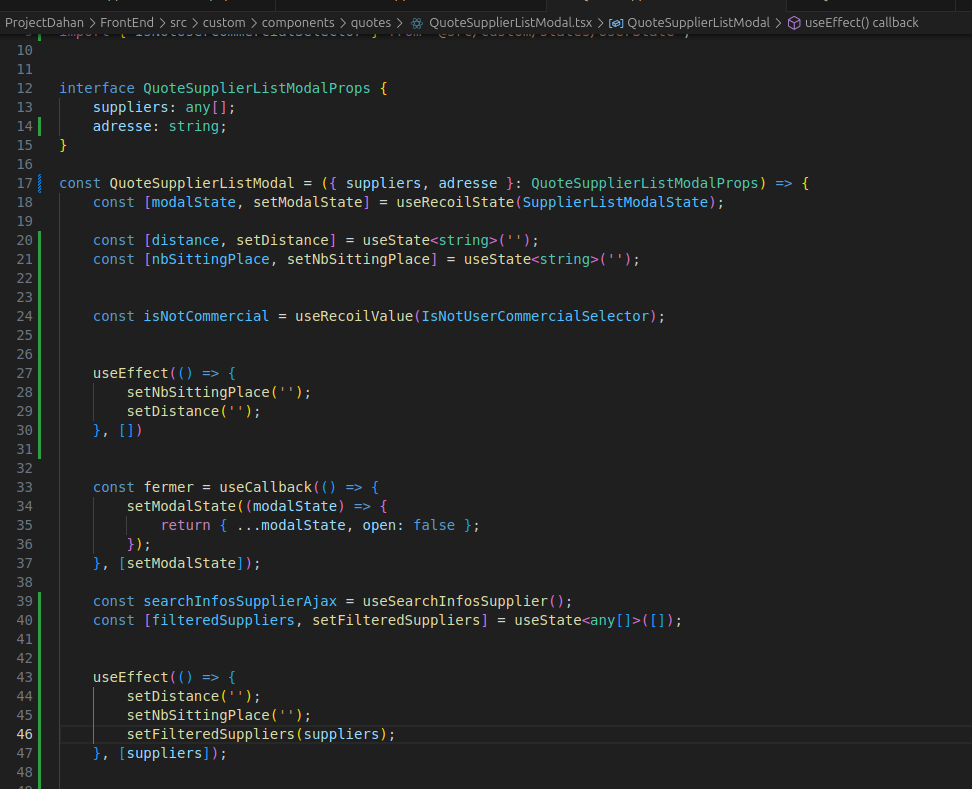Click line number 17 in the gutter

click(x=24, y=183)
